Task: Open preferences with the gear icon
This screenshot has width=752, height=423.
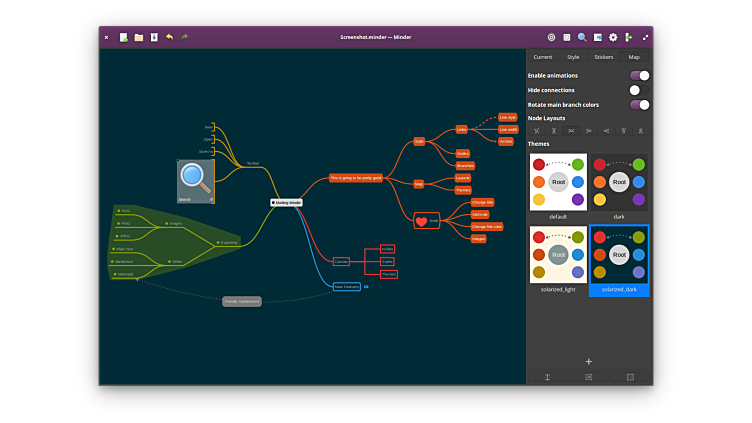Action: tap(613, 37)
